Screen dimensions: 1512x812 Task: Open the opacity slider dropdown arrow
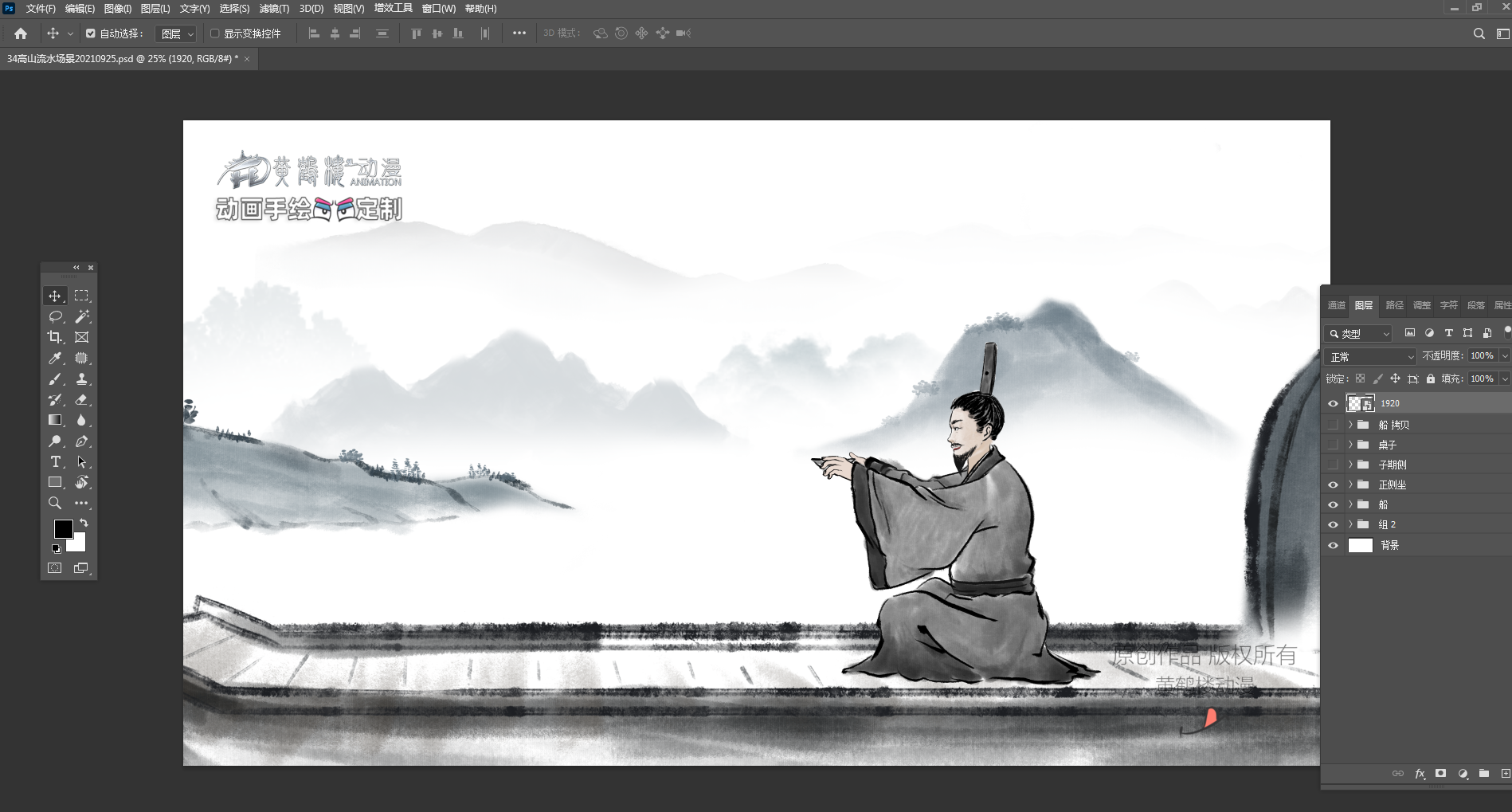click(x=1505, y=356)
